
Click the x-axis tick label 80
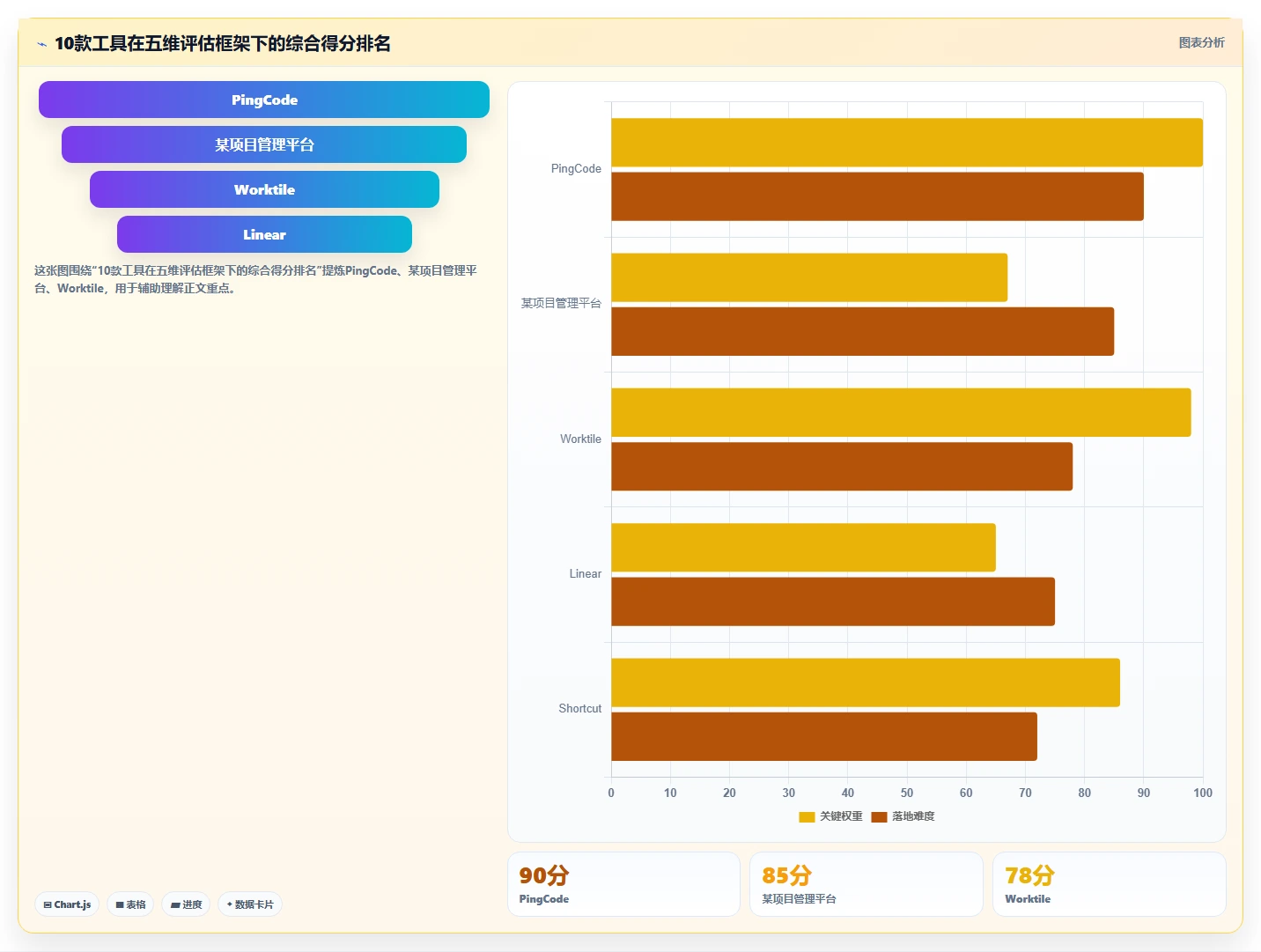(x=1084, y=793)
